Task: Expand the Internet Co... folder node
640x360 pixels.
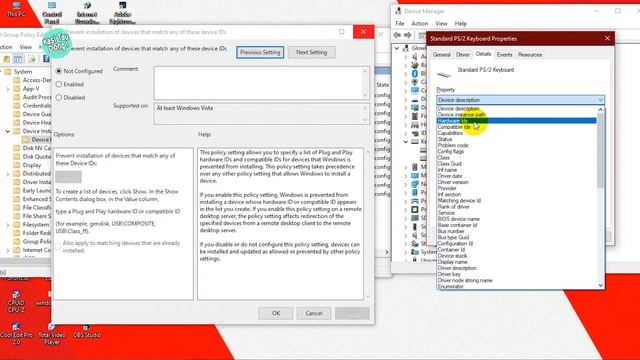Action: pyautogui.click(x=7, y=250)
